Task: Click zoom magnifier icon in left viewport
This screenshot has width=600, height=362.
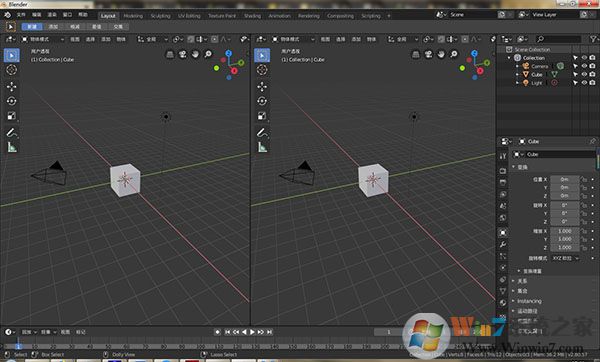Action: pyautogui.click(x=208, y=54)
